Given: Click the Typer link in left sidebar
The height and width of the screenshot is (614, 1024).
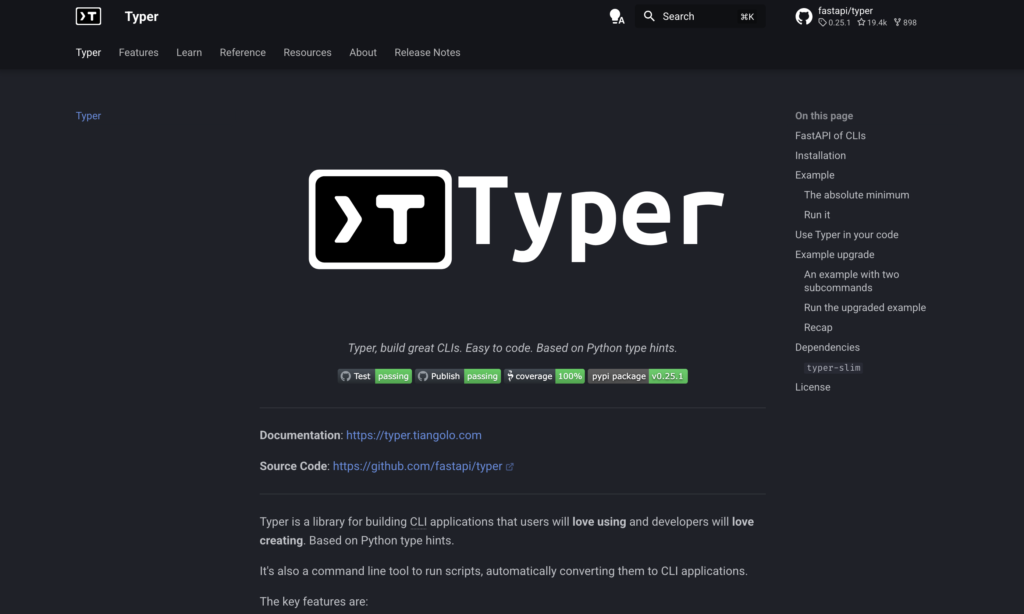Looking at the screenshot, I should [x=88, y=116].
